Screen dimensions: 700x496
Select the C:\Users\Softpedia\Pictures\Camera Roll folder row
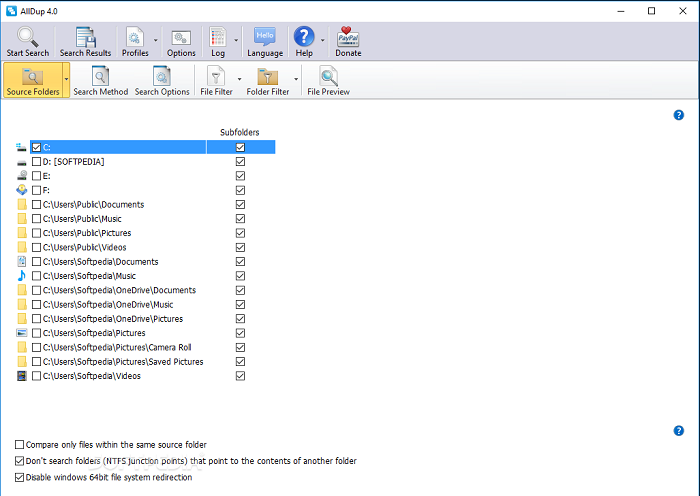point(120,348)
